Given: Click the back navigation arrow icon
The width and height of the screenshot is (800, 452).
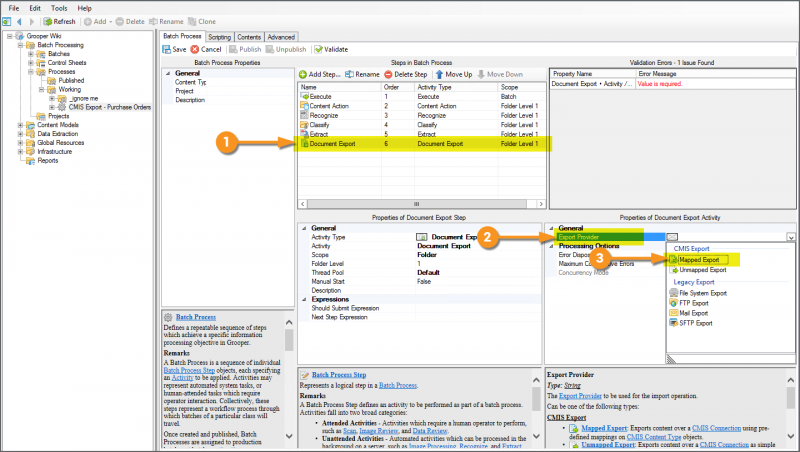Looking at the screenshot, I should [x=19, y=21].
